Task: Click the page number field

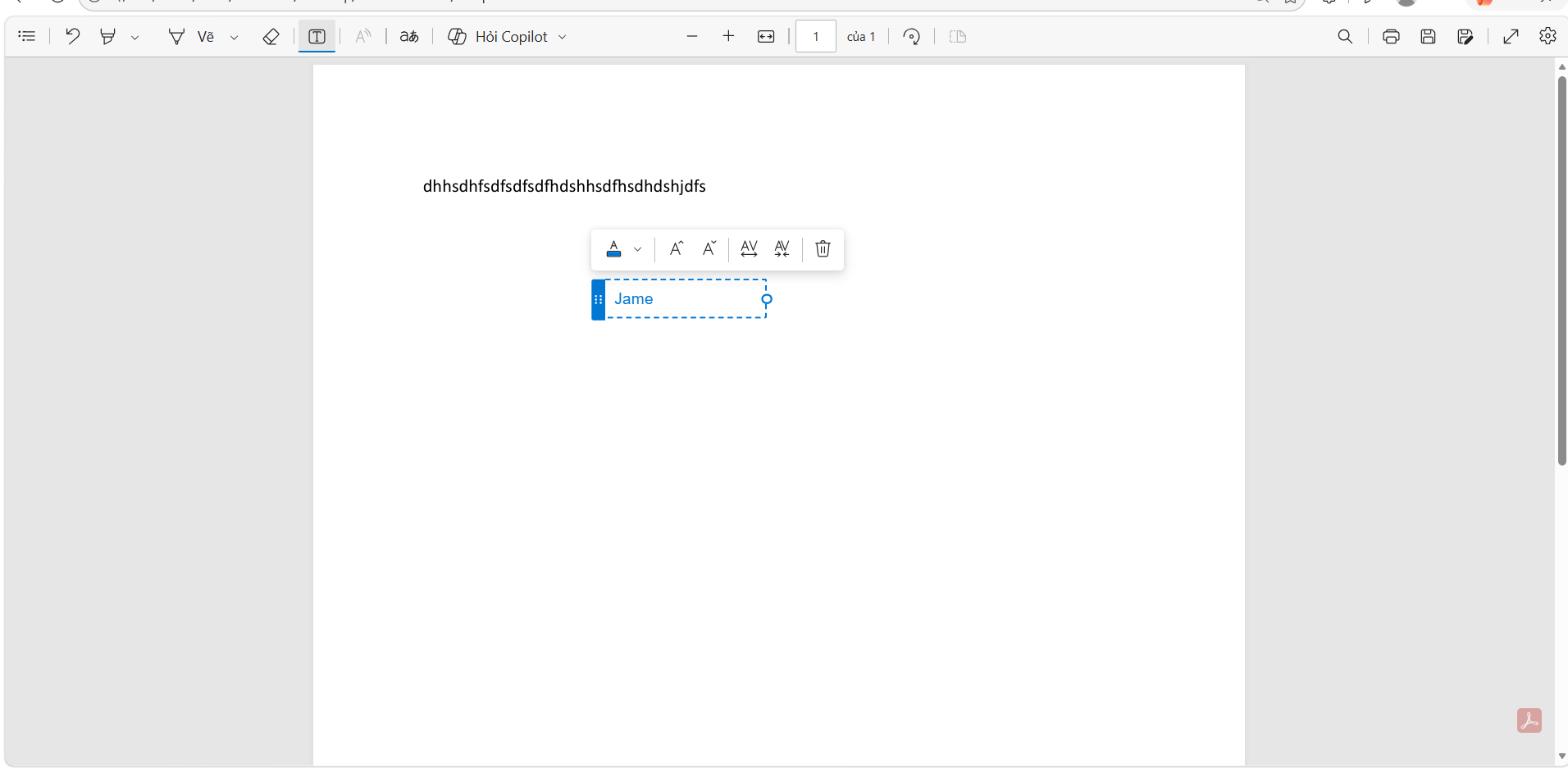Action: [816, 36]
